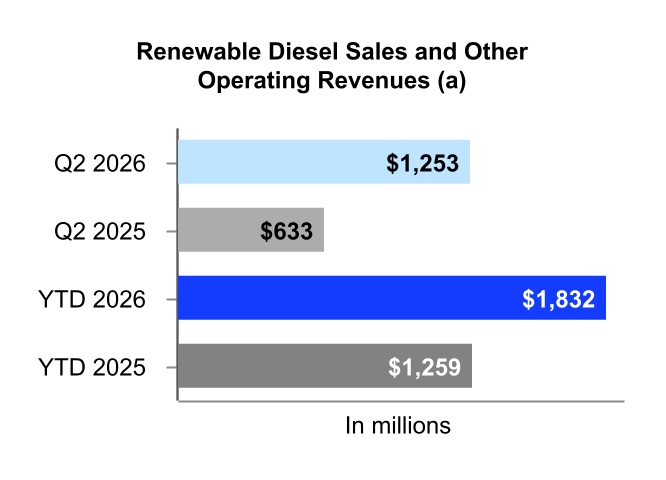Click the $1,253 value label
666x480 pixels.
coord(423,164)
